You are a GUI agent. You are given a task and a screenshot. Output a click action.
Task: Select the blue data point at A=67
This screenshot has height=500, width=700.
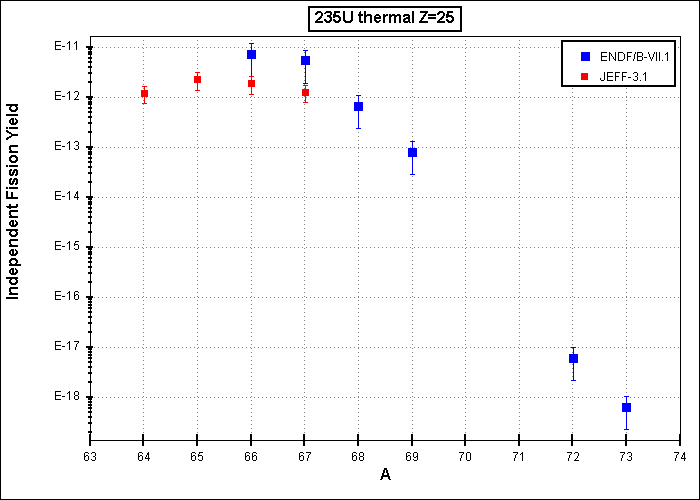click(x=305, y=60)
